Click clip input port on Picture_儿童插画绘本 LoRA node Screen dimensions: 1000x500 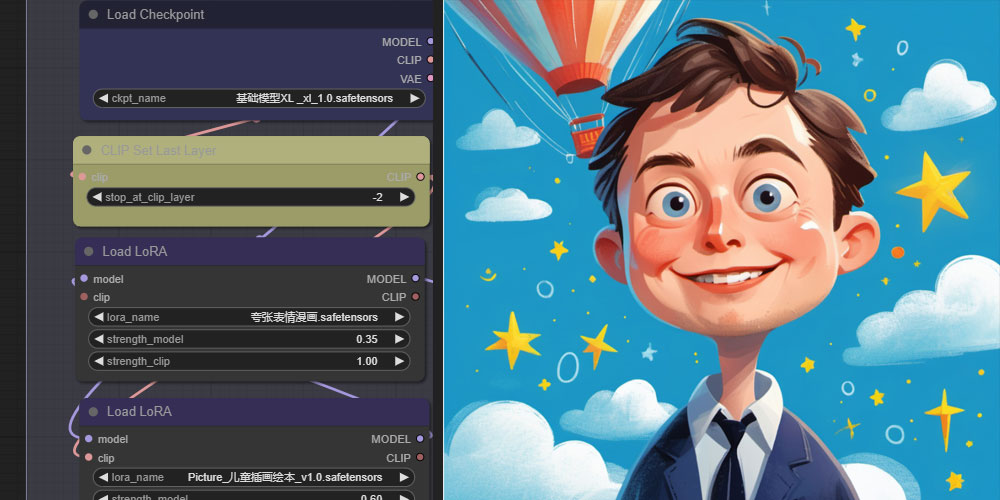[x=88, y=457]
